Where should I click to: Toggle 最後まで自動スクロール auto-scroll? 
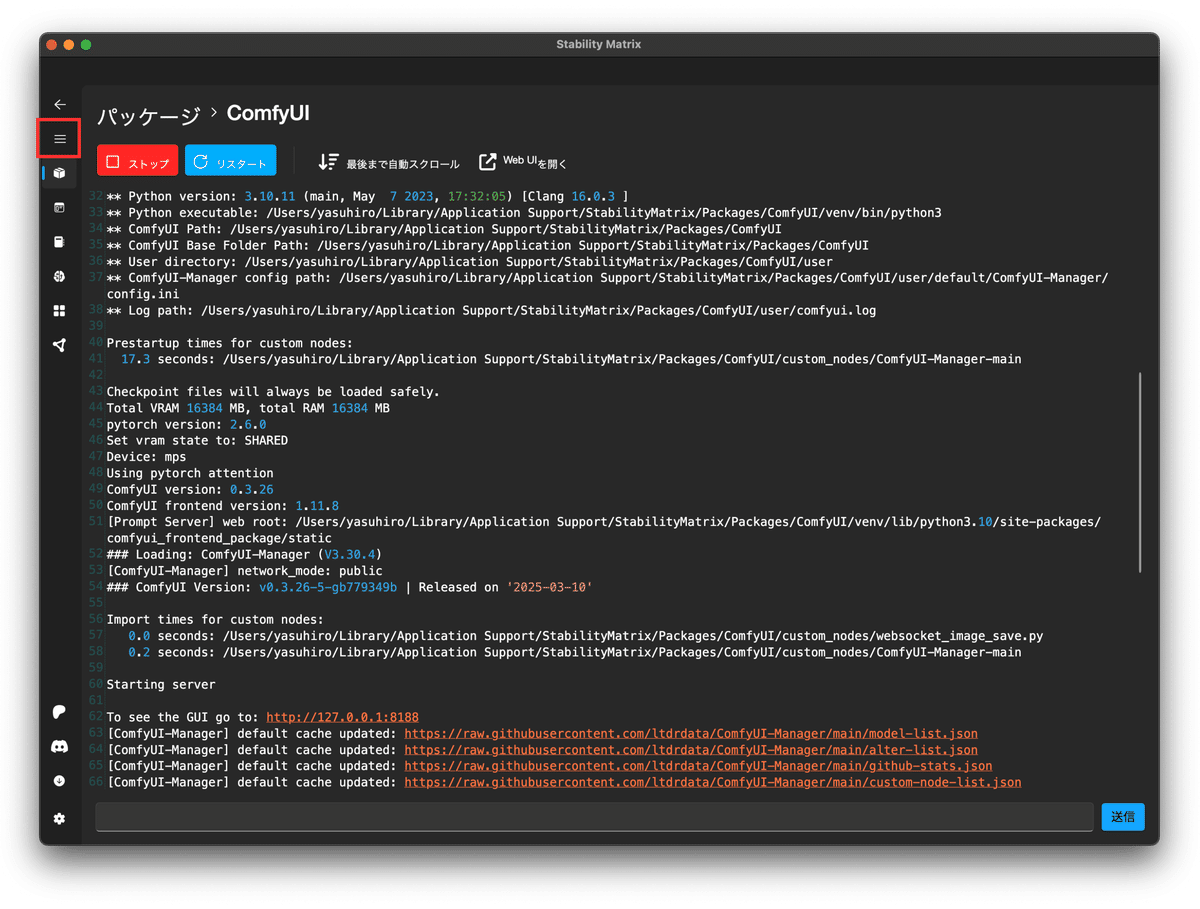click(388, 162)
